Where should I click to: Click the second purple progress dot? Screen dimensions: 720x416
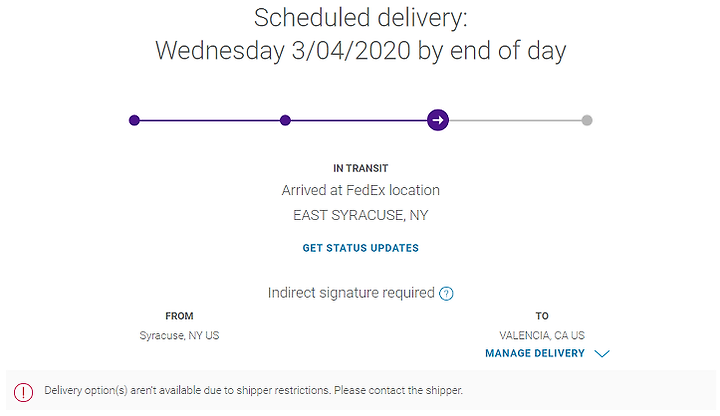tap(285, 120)
